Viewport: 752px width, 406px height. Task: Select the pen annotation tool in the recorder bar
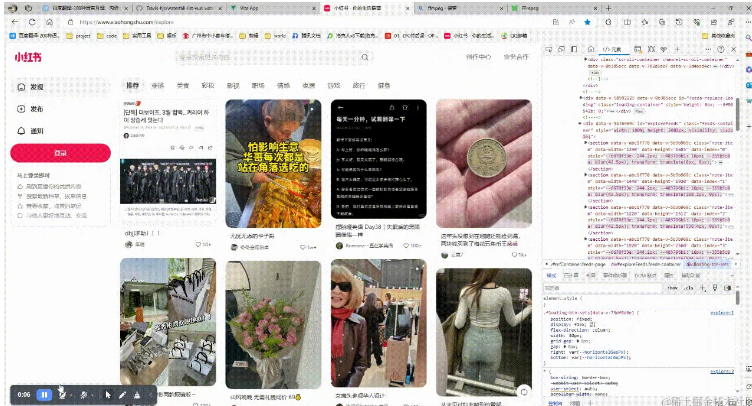pyautogui.click(x=122, y=394)
